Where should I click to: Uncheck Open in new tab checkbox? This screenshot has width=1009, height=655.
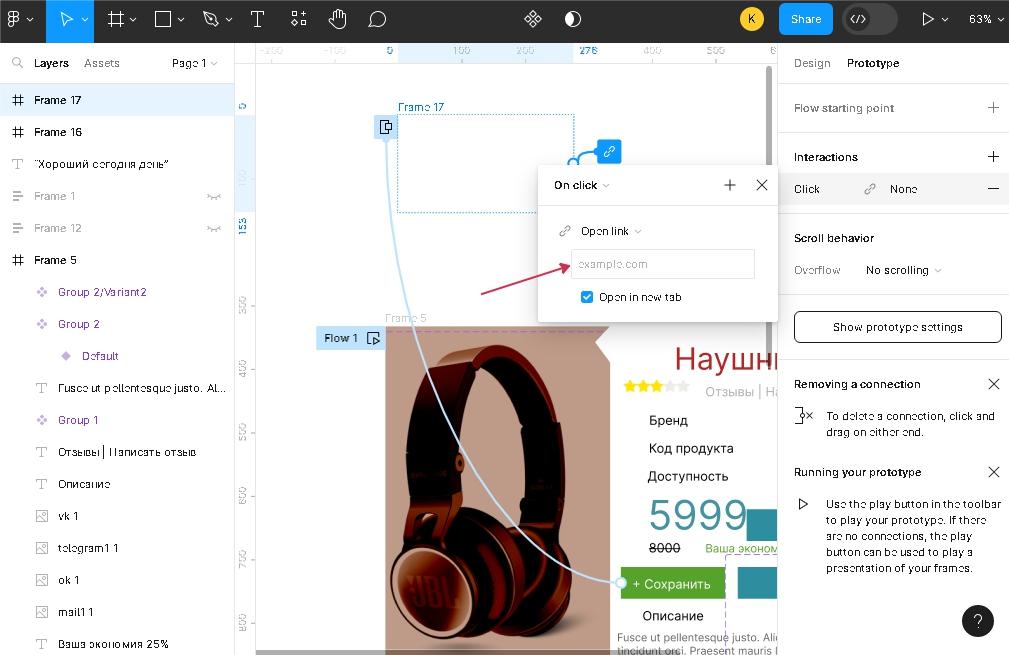[587, 297]
